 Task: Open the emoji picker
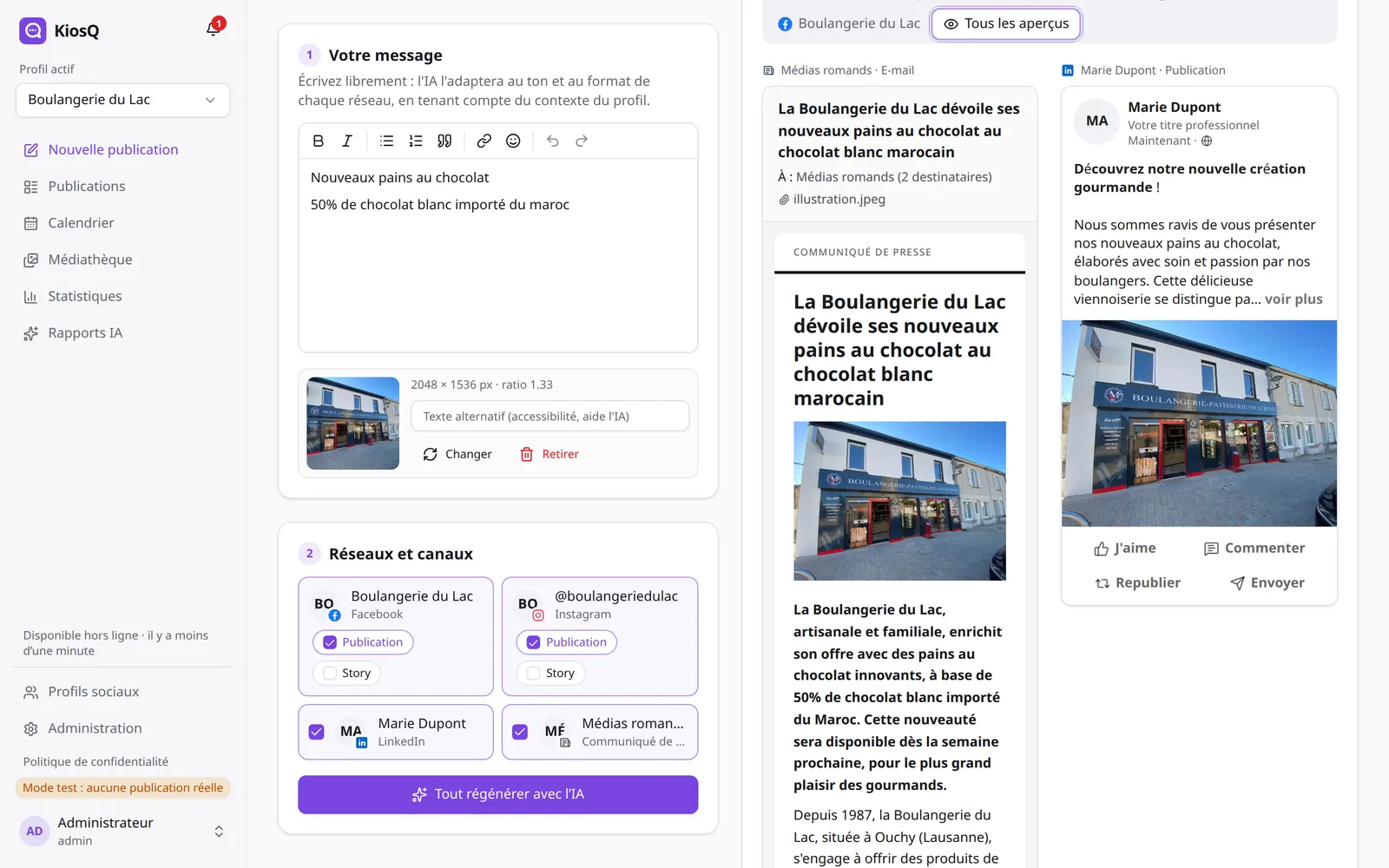point(513,141)
